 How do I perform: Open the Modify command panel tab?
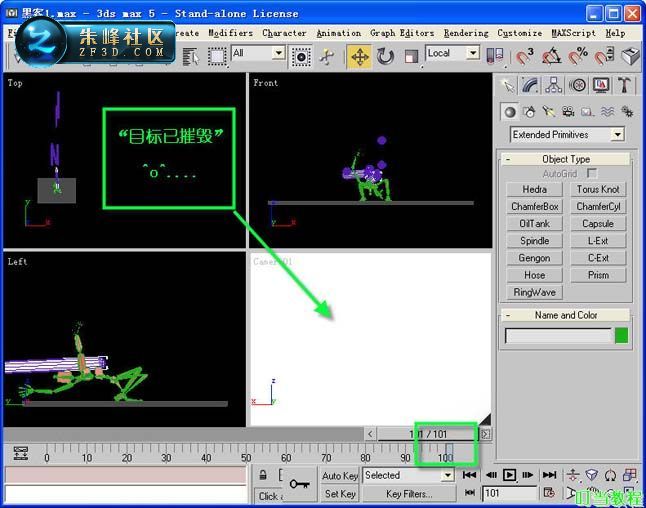[530, 86]
